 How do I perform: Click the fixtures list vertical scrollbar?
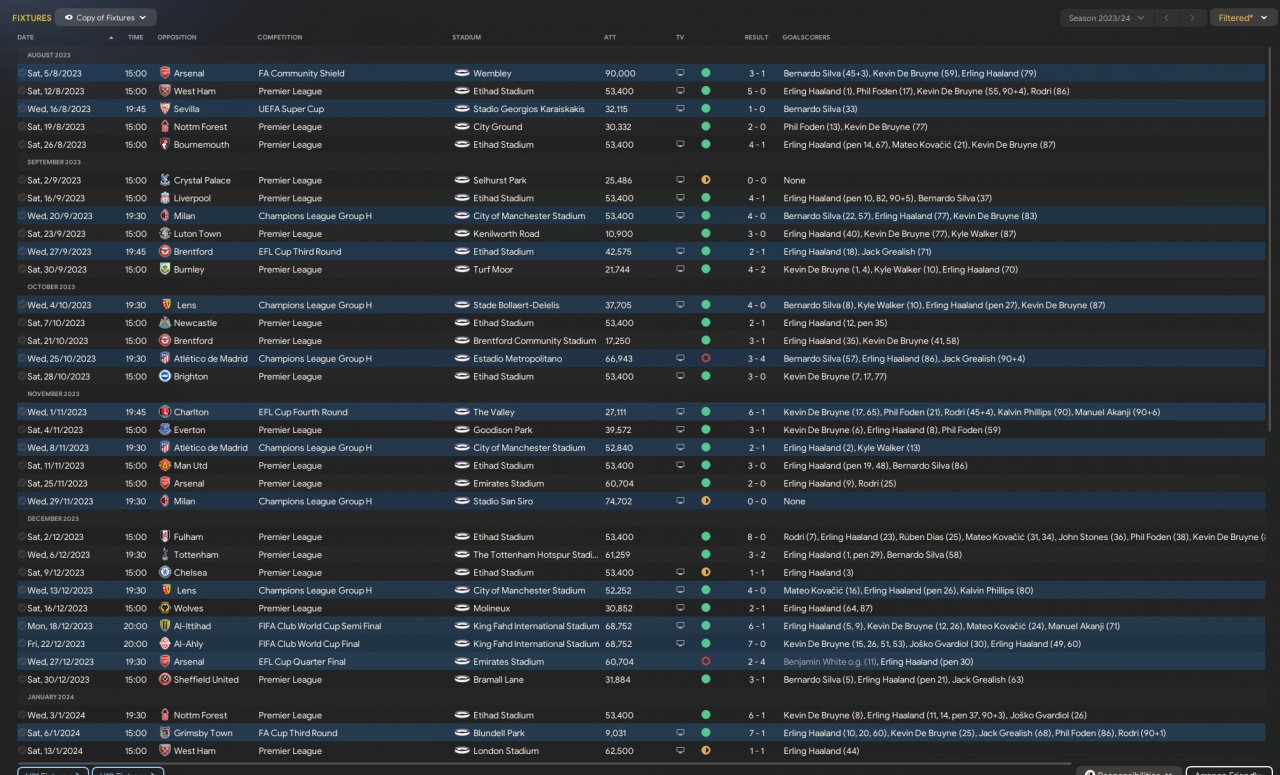(x=1272, y=240)
